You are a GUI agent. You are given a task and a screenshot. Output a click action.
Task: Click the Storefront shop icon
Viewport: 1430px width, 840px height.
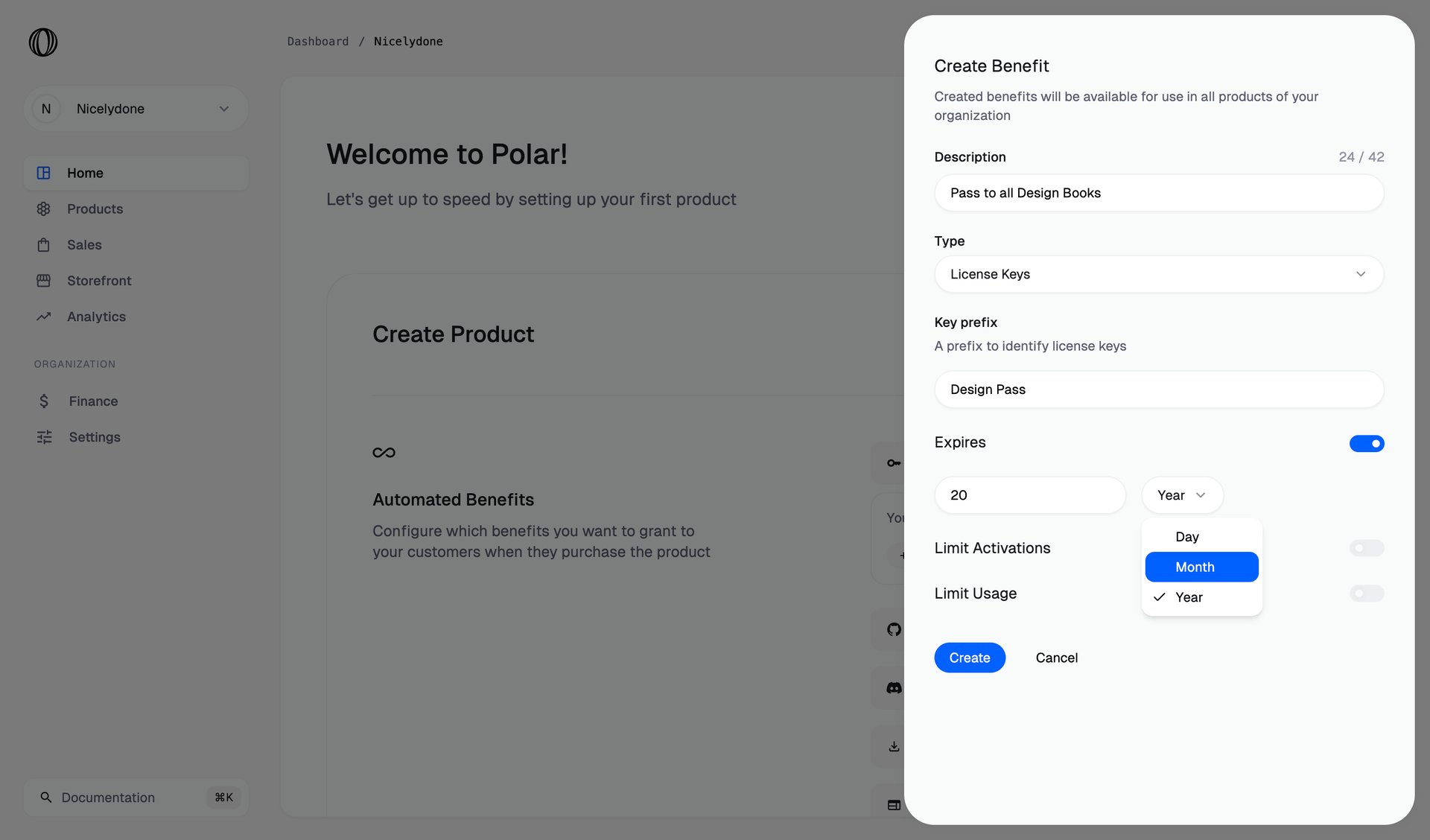44,280
